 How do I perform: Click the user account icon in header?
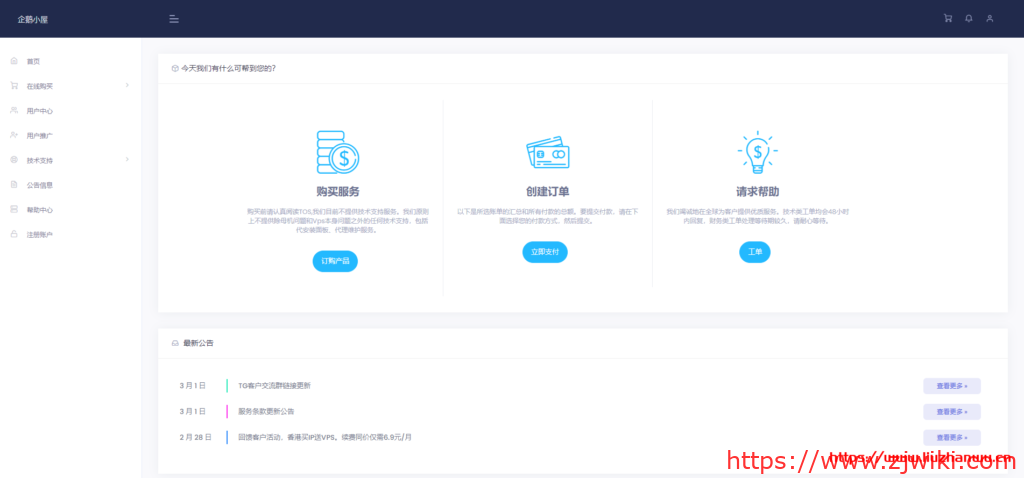[x=989, y=19]
